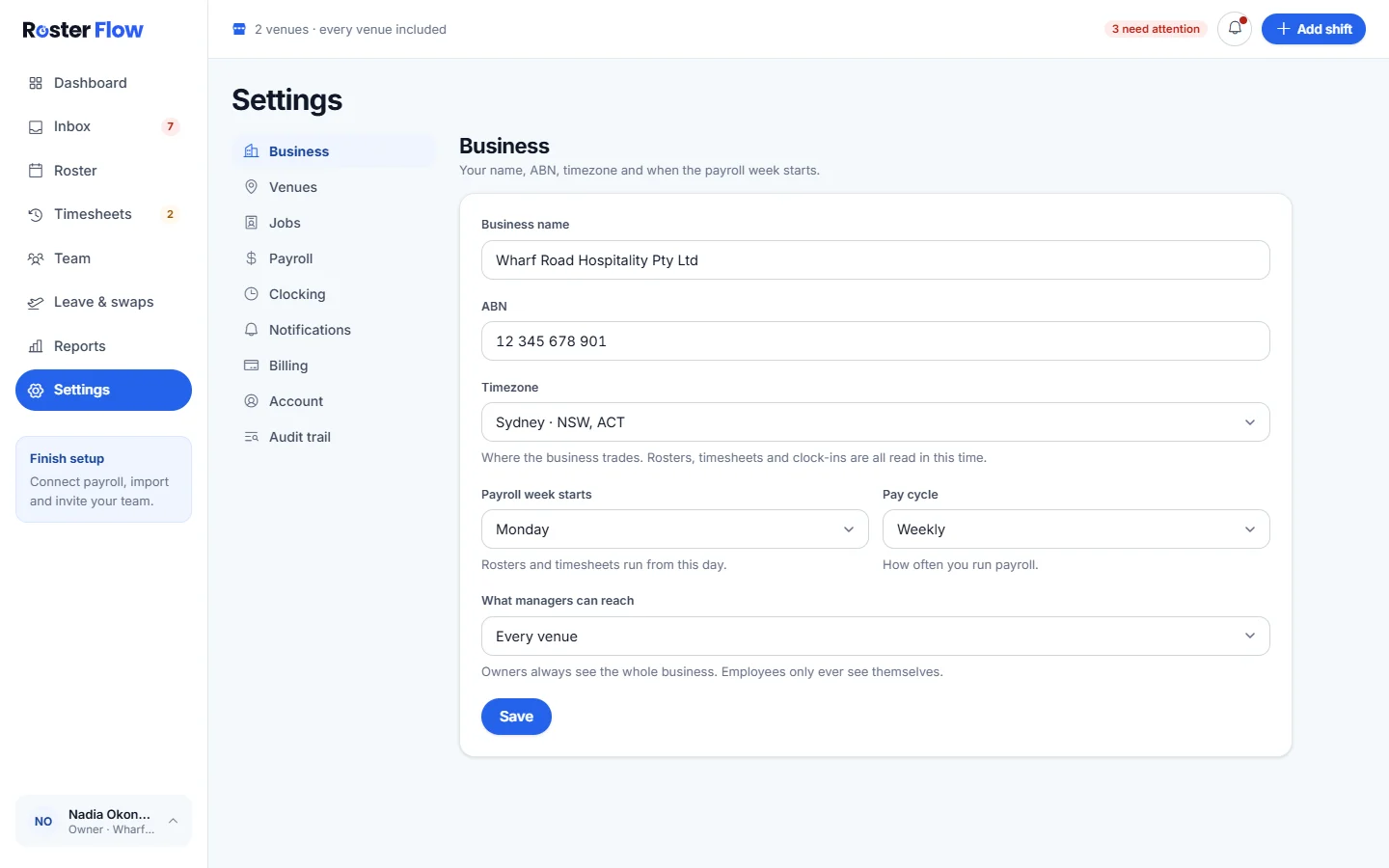Switch to the Business settings tab
The height and width of the screenshot is (868, 1389).
tap(334, 151)
